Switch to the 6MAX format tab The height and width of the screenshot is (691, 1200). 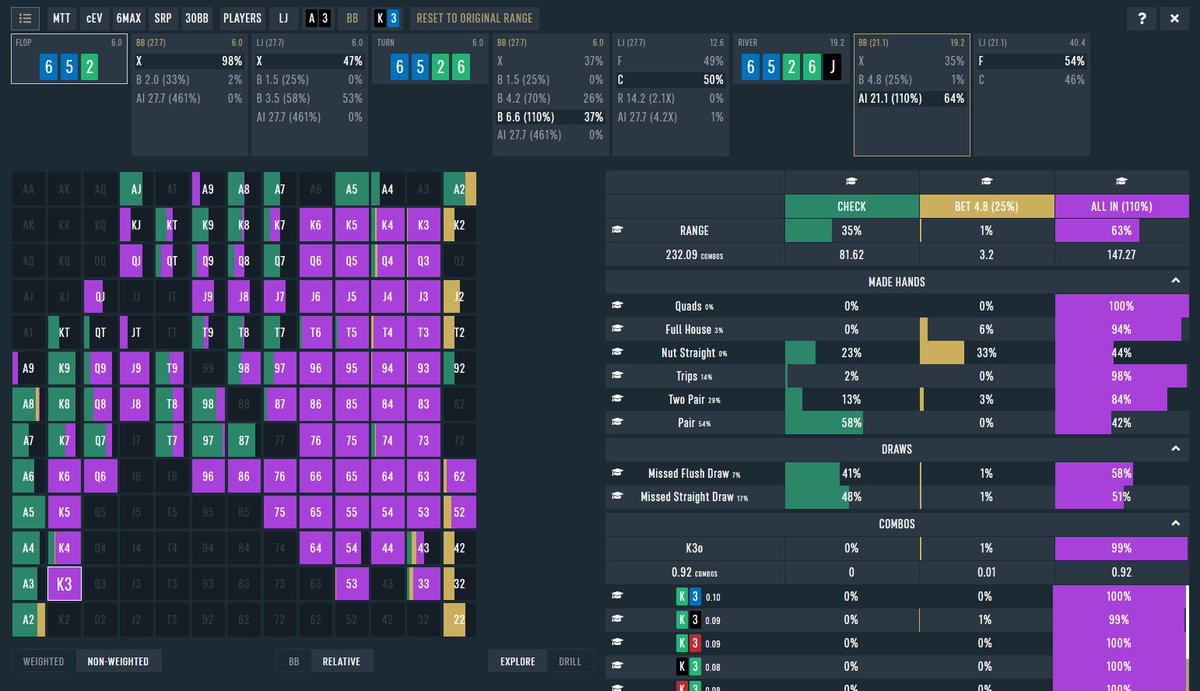click(x=128, y=18)
